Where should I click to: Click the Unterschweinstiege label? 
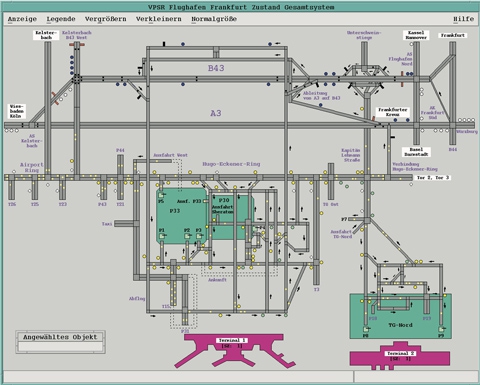click(x=364, y=35)
